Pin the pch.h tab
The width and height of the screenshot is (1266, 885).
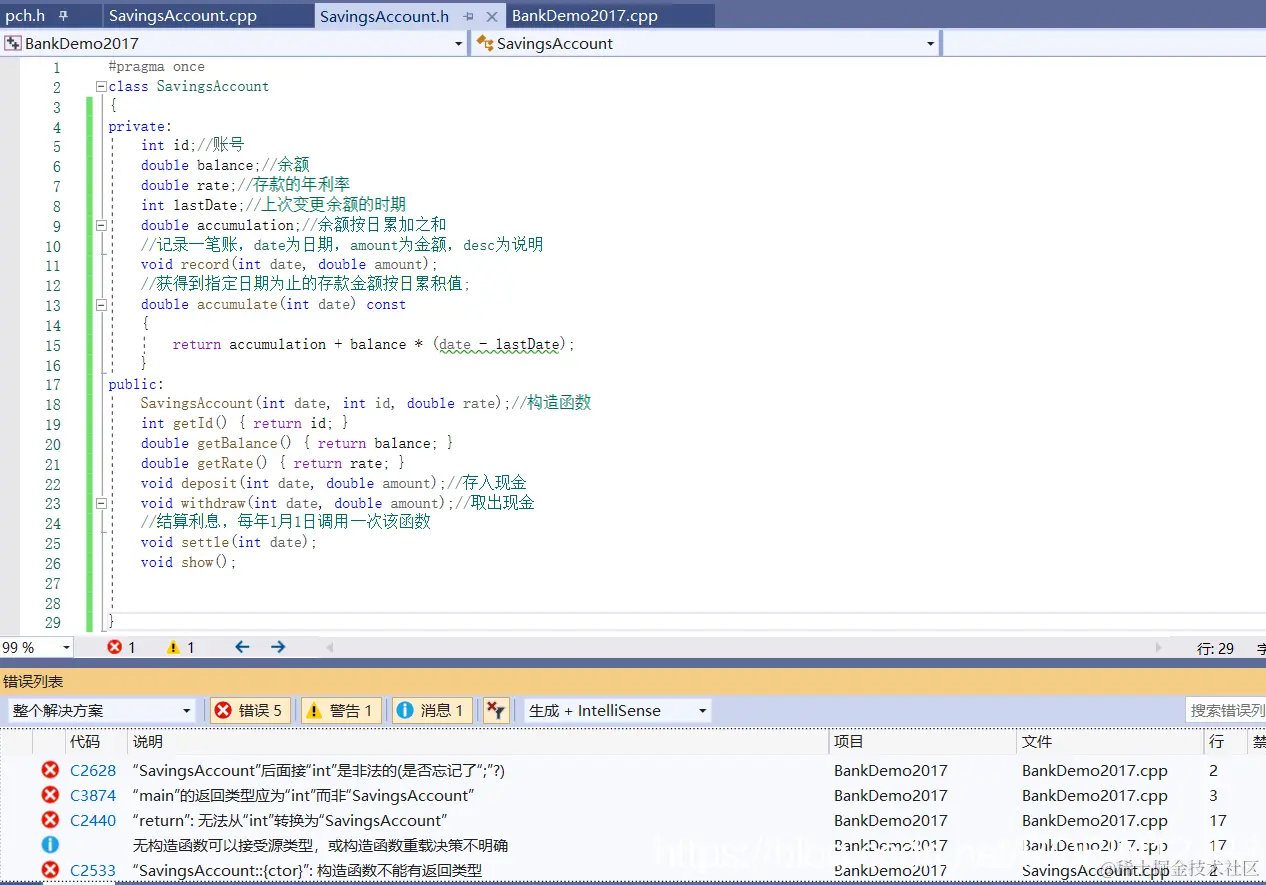coord(63,16)
